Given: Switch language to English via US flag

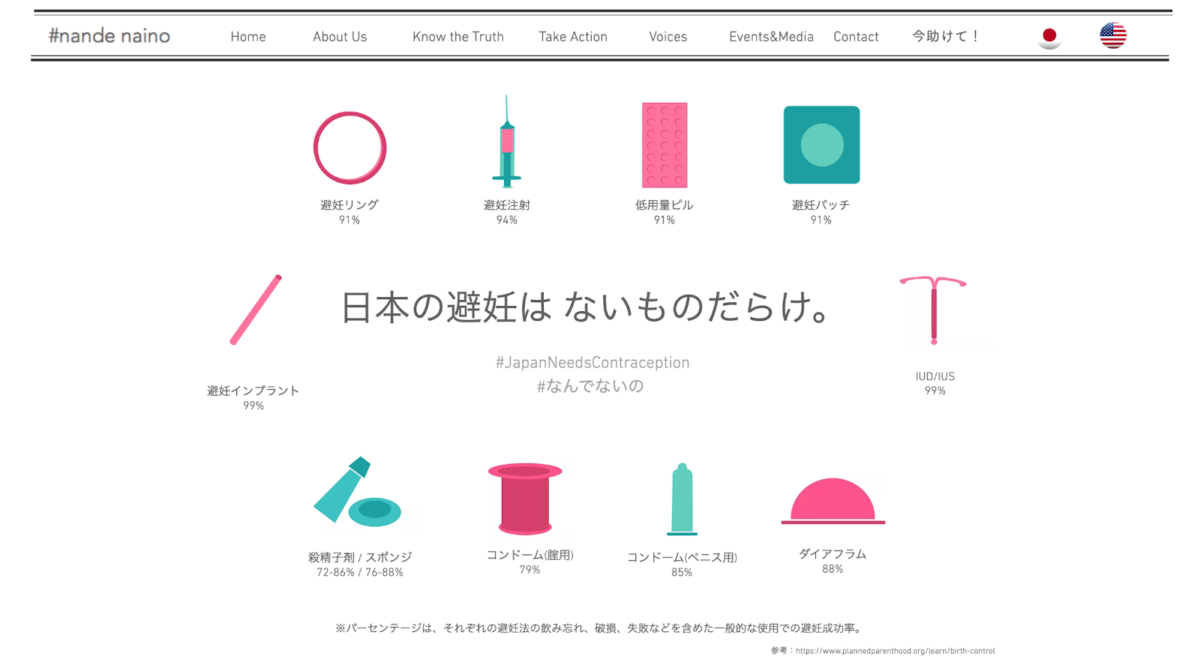Looking at the screenshot, I should pos(1113,36).
